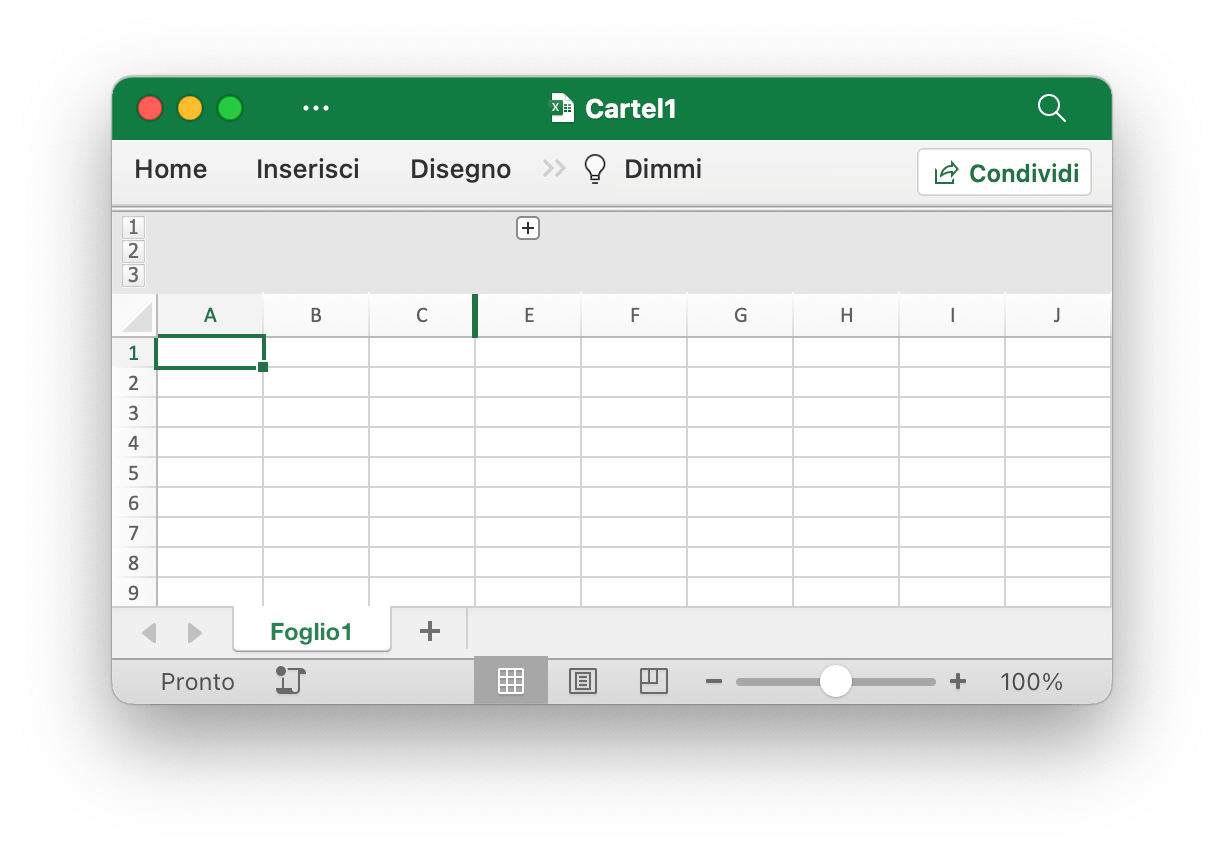Viewport: 1224px width, 852px height.
Task: Select row 2 header
Action: pos(134,382)
